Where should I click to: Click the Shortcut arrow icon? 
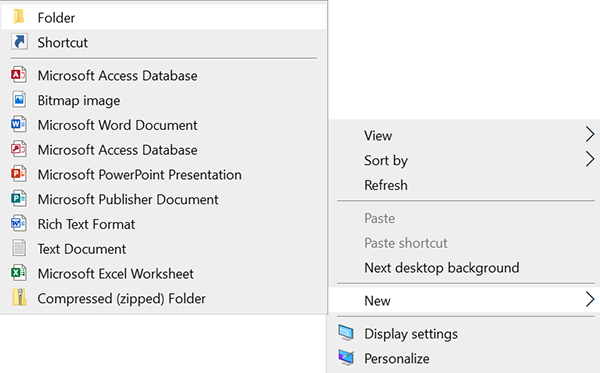tap(19, 42)
